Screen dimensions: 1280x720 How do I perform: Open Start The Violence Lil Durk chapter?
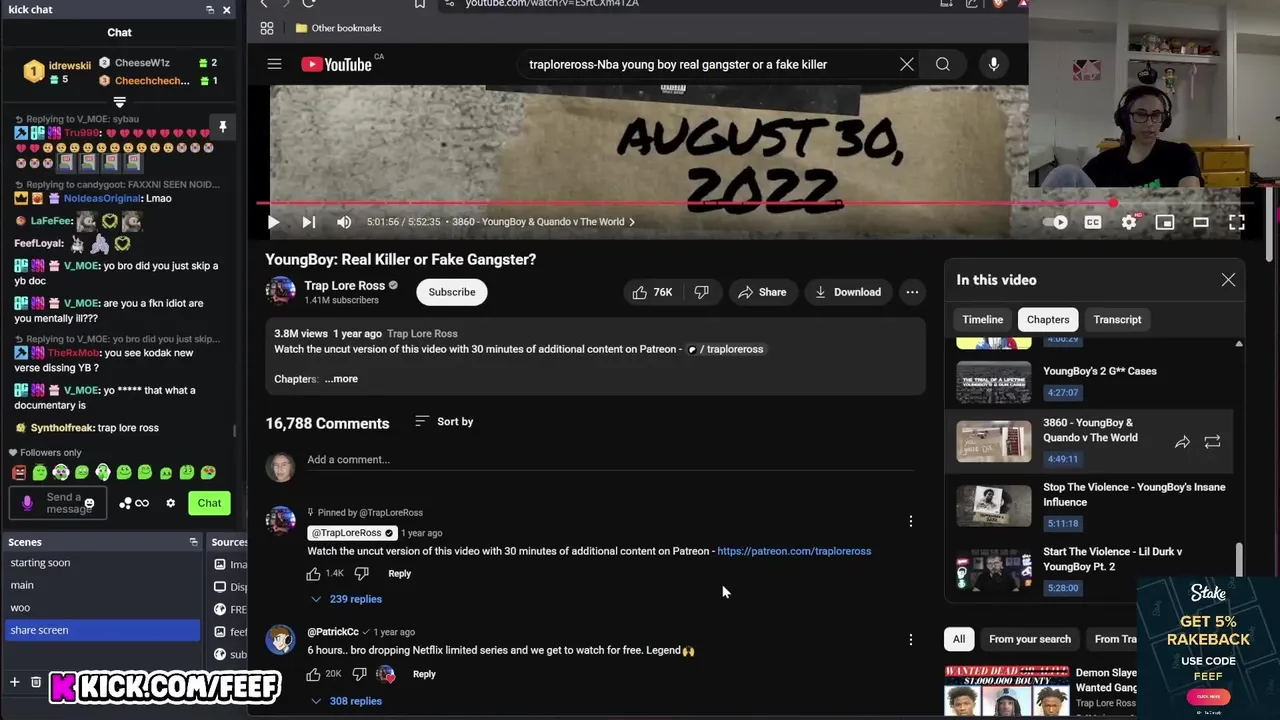click(x=1093, y=570)
